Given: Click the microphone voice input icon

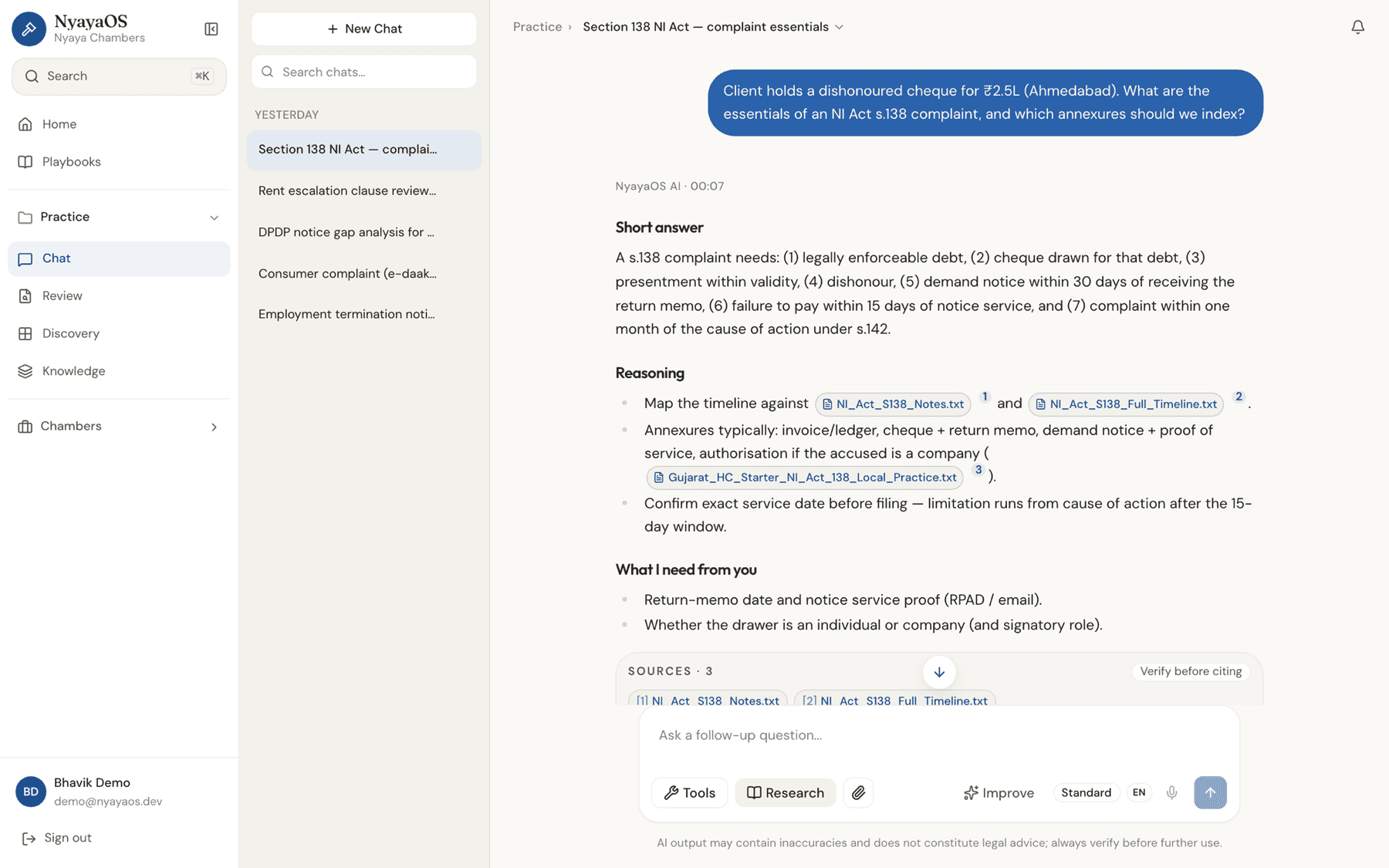Looking at the screenshot, I should [x=1171, y=792].
